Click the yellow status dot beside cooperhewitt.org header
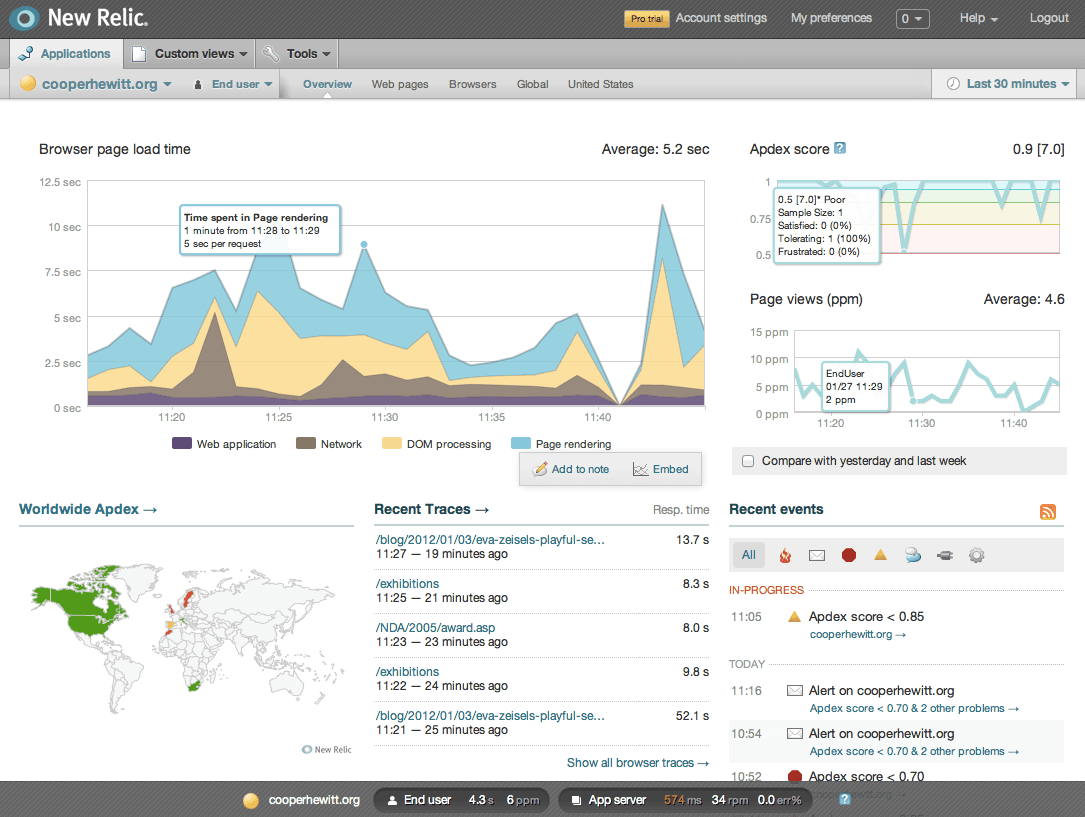Viewport: 1085px width, 817px height. click(x=28, y=84)
